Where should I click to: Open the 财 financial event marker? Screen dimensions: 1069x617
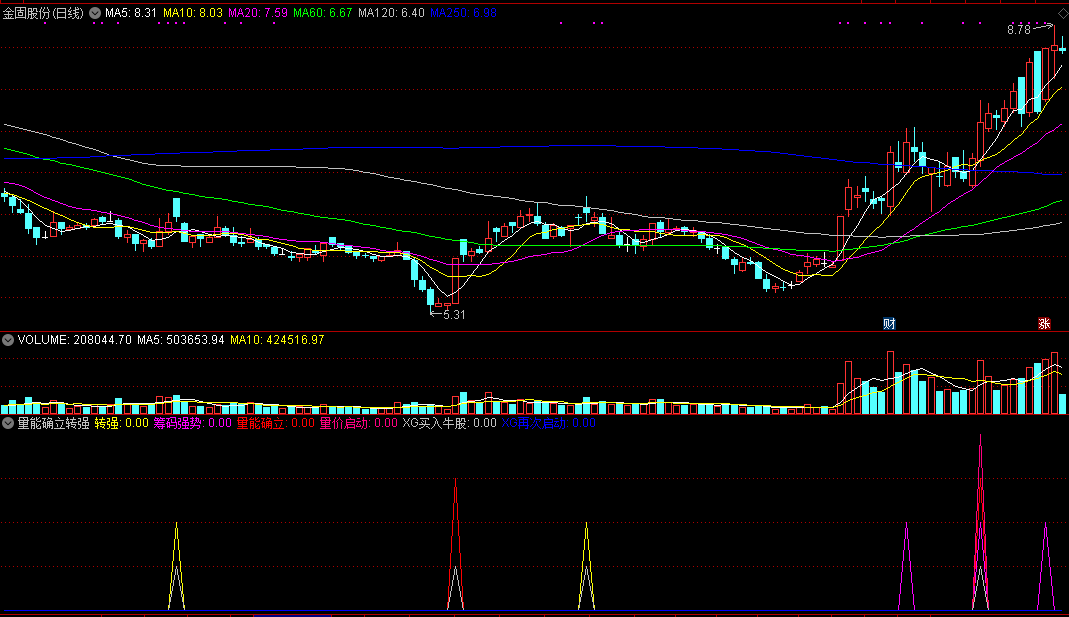tap(889, 324)
